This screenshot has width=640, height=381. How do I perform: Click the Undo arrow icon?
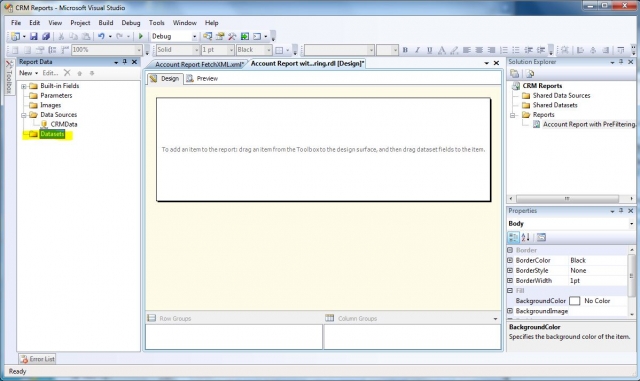click(x=101, y=36)
